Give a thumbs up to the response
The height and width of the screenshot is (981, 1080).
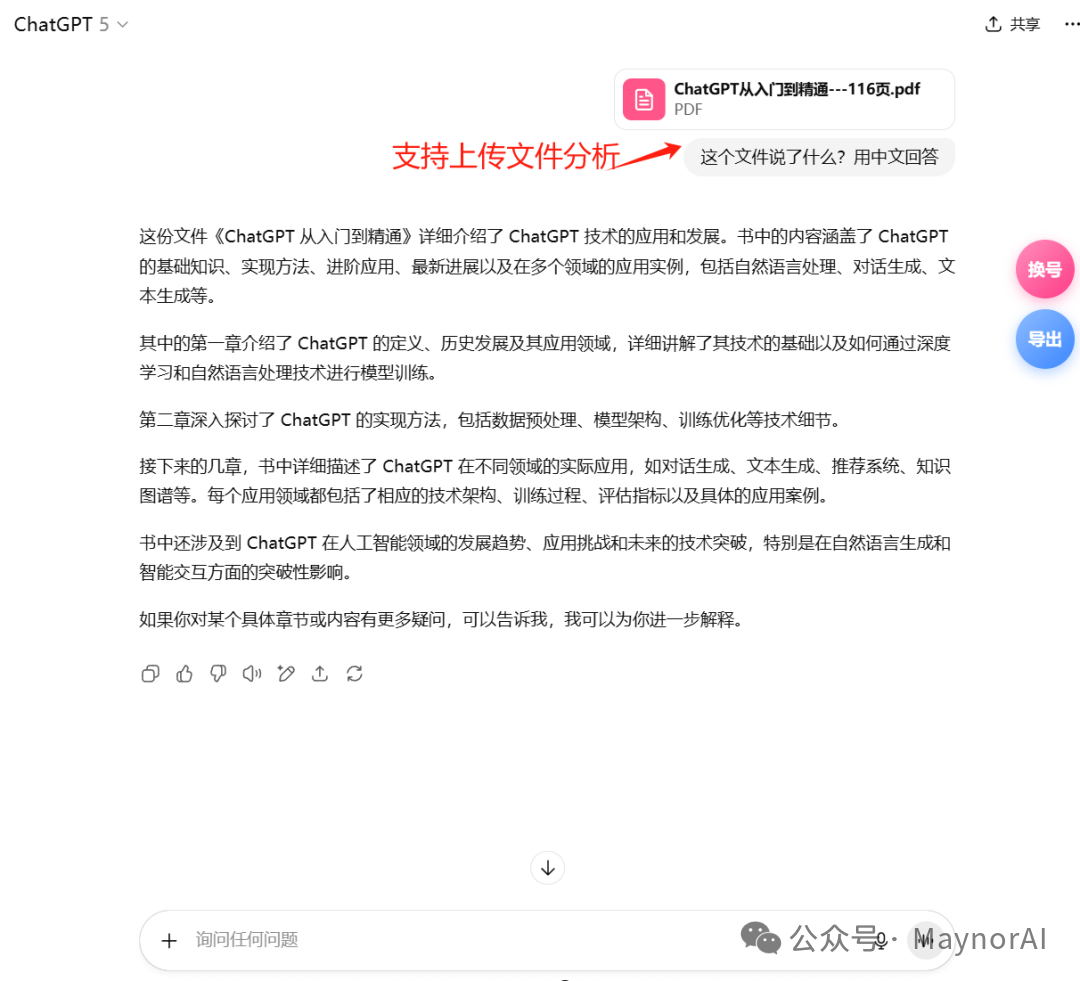[x=184, y=673]
